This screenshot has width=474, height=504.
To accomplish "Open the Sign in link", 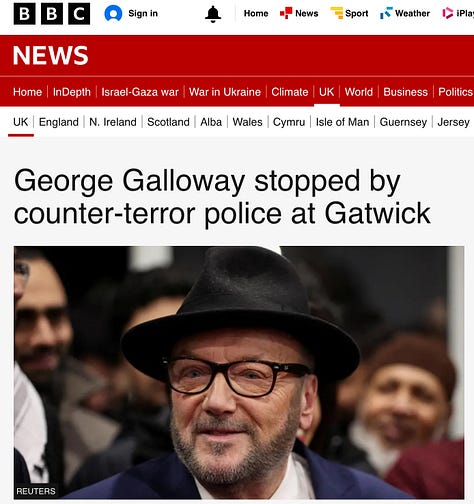I will 143,13.
